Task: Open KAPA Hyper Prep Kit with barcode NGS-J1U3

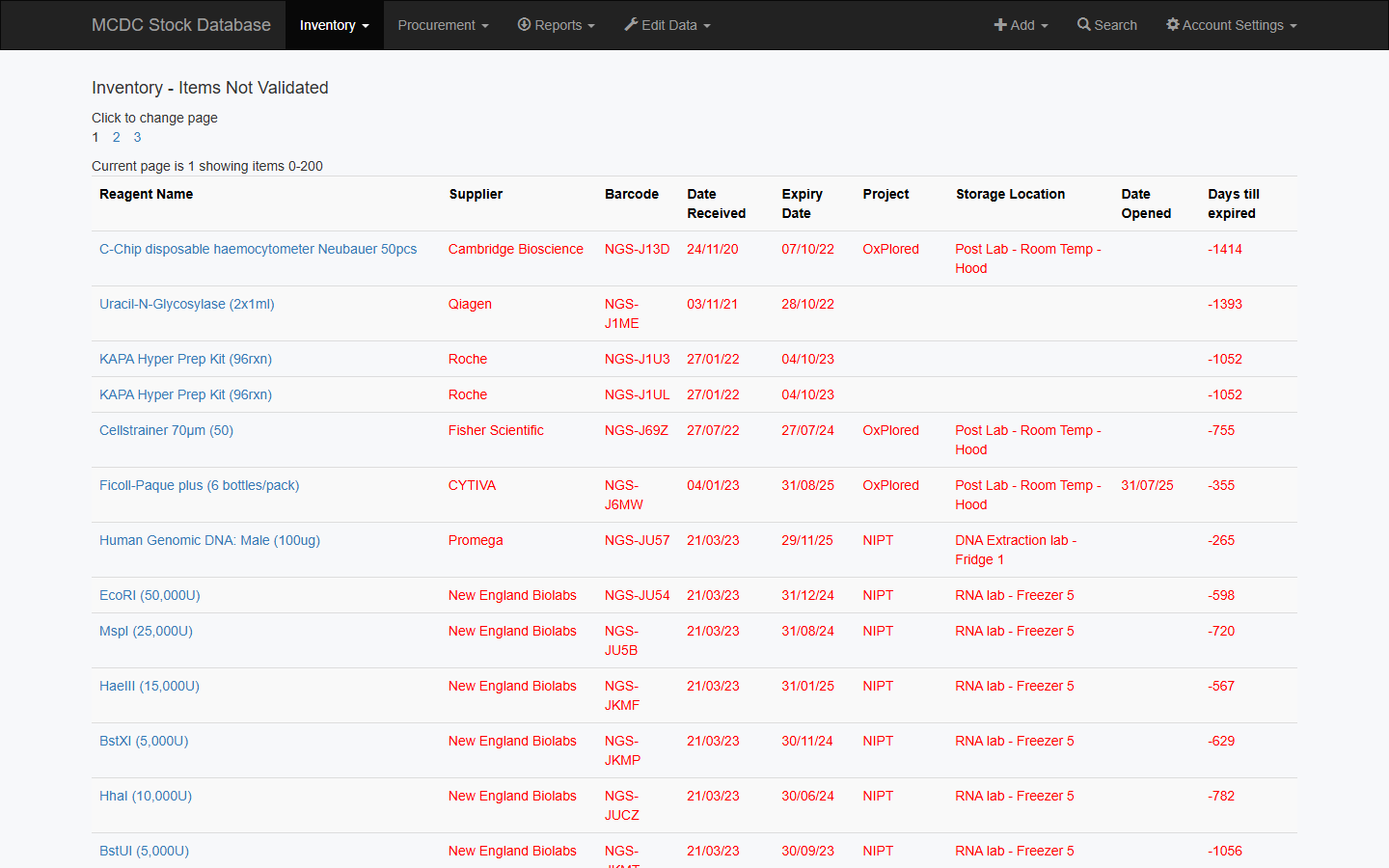Action: 185,359
